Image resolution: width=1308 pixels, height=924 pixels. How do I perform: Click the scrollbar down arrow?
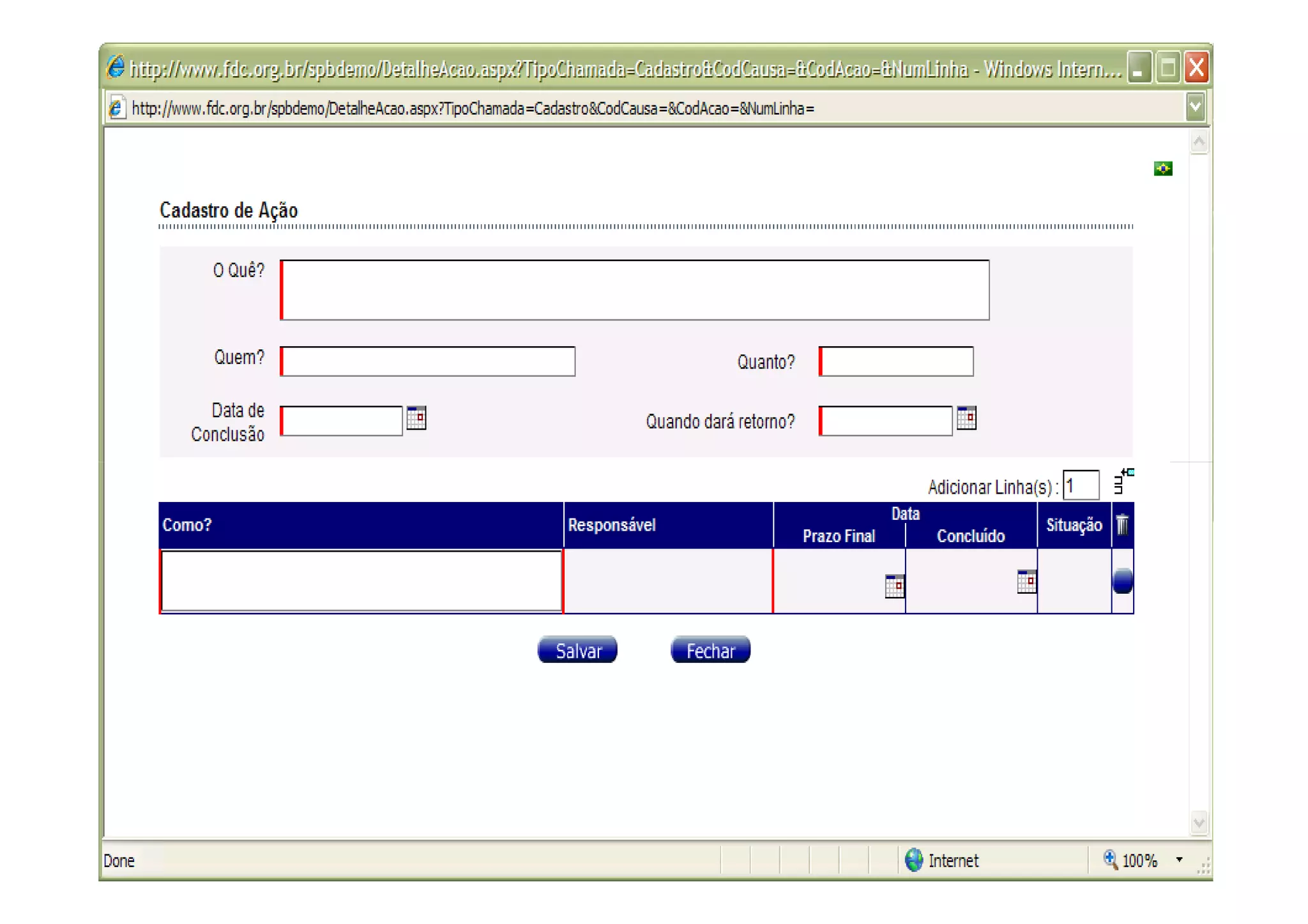point(1199,822)
